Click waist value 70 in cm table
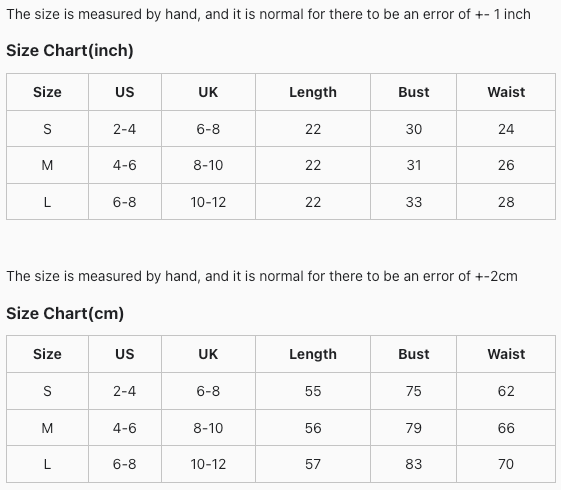Viewport: 561px width, 490px height. point(506,464)
